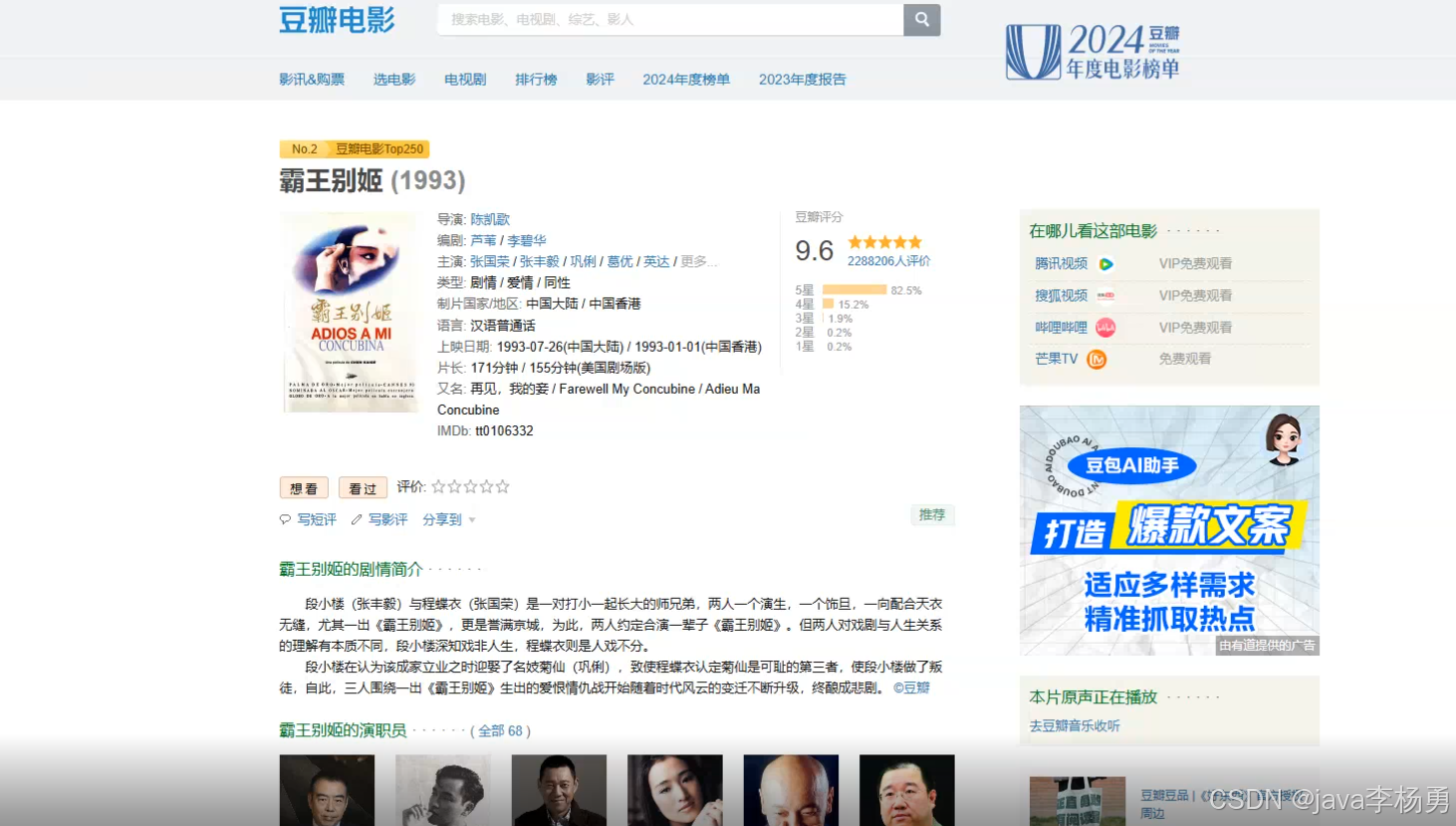Open the 电视剧 nav tab

465,79
